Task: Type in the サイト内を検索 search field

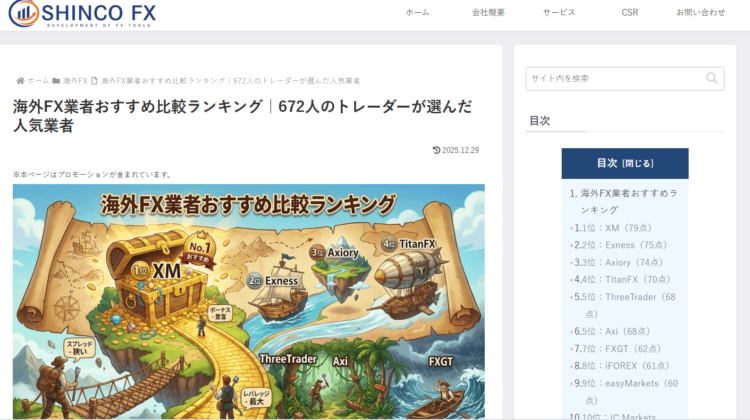Action: pyautogui.click(x=612, y=78)
